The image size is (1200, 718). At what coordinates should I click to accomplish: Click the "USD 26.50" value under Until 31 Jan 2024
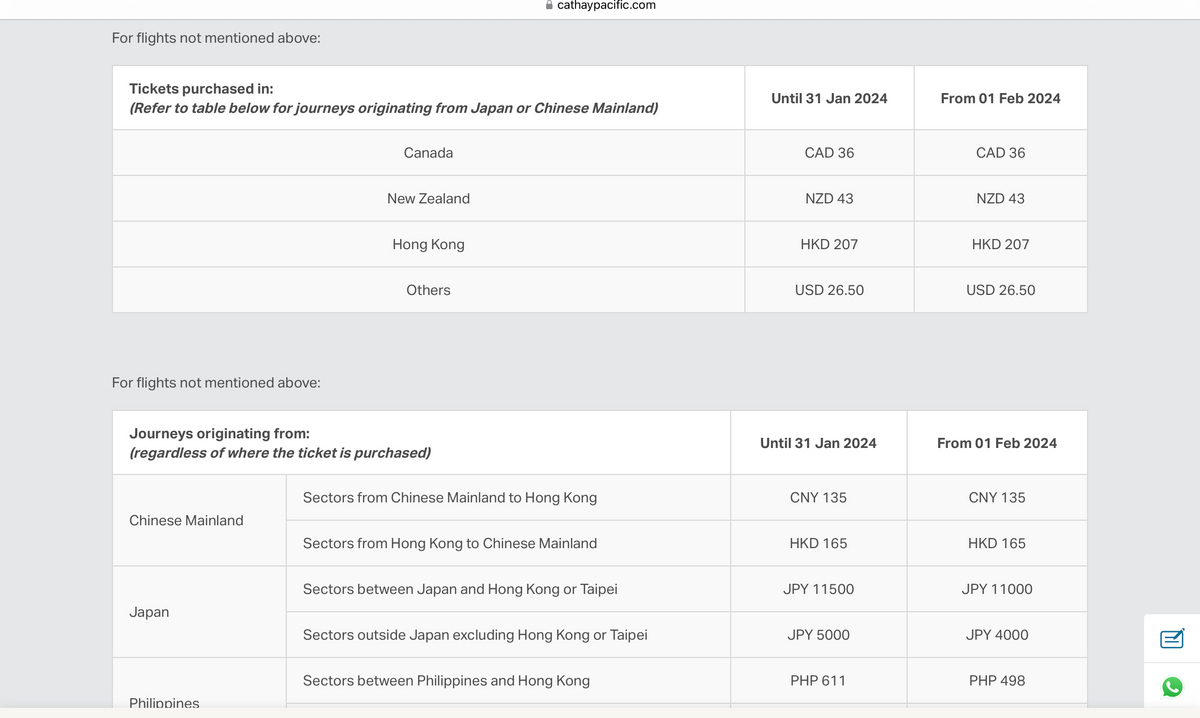(x=829, y=290)
